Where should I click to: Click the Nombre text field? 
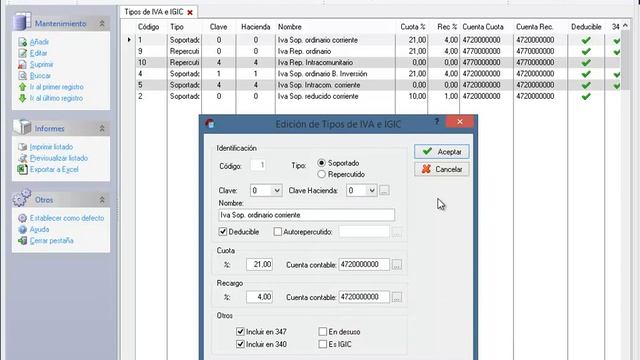[307, 215]
